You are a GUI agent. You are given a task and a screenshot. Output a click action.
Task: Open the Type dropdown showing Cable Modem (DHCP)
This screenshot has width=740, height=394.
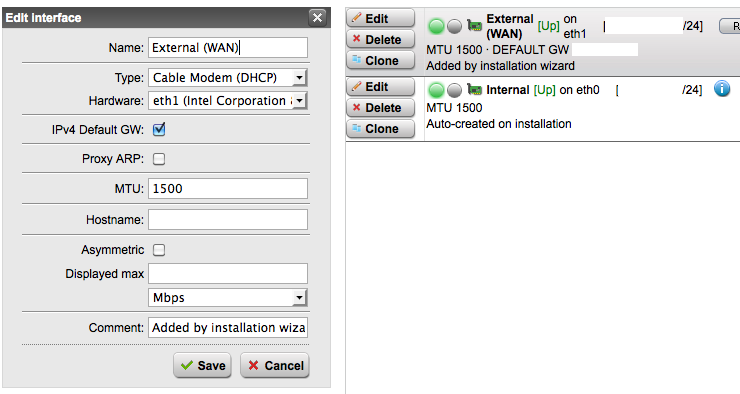[x=228, y=77]
